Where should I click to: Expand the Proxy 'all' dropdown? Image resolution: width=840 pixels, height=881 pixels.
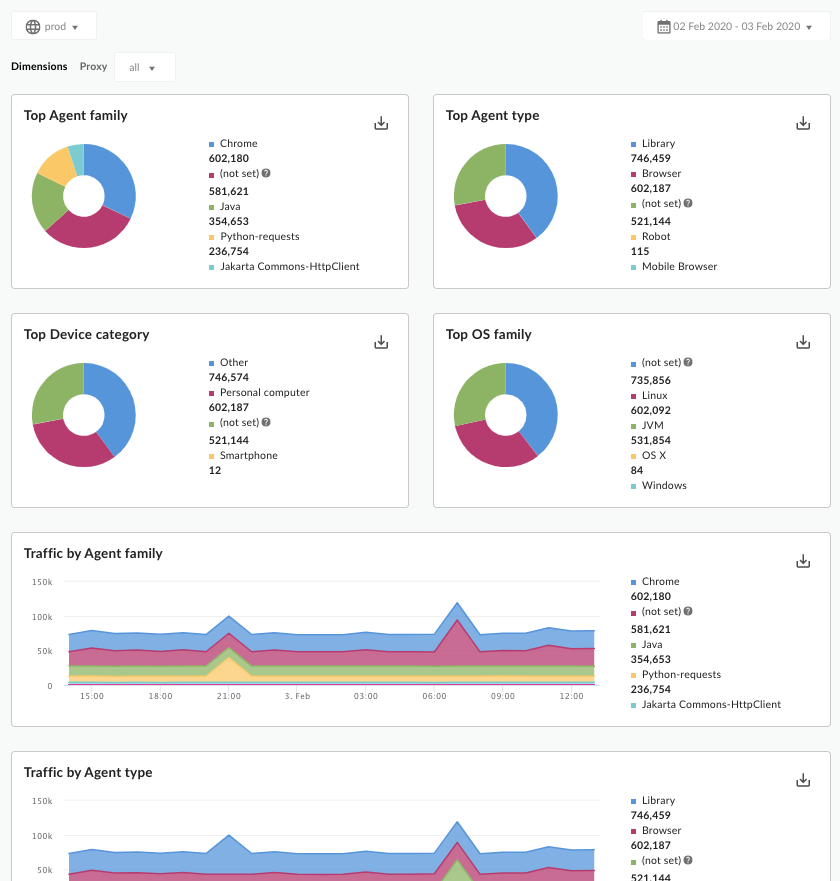tap(144, 68)
